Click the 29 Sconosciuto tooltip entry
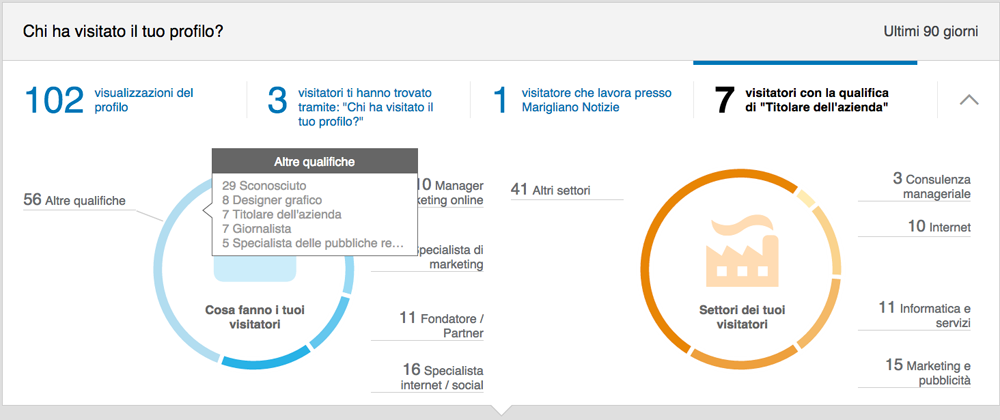The width and height of the screenshot is (1000, 420). click(x=265, y=186)
